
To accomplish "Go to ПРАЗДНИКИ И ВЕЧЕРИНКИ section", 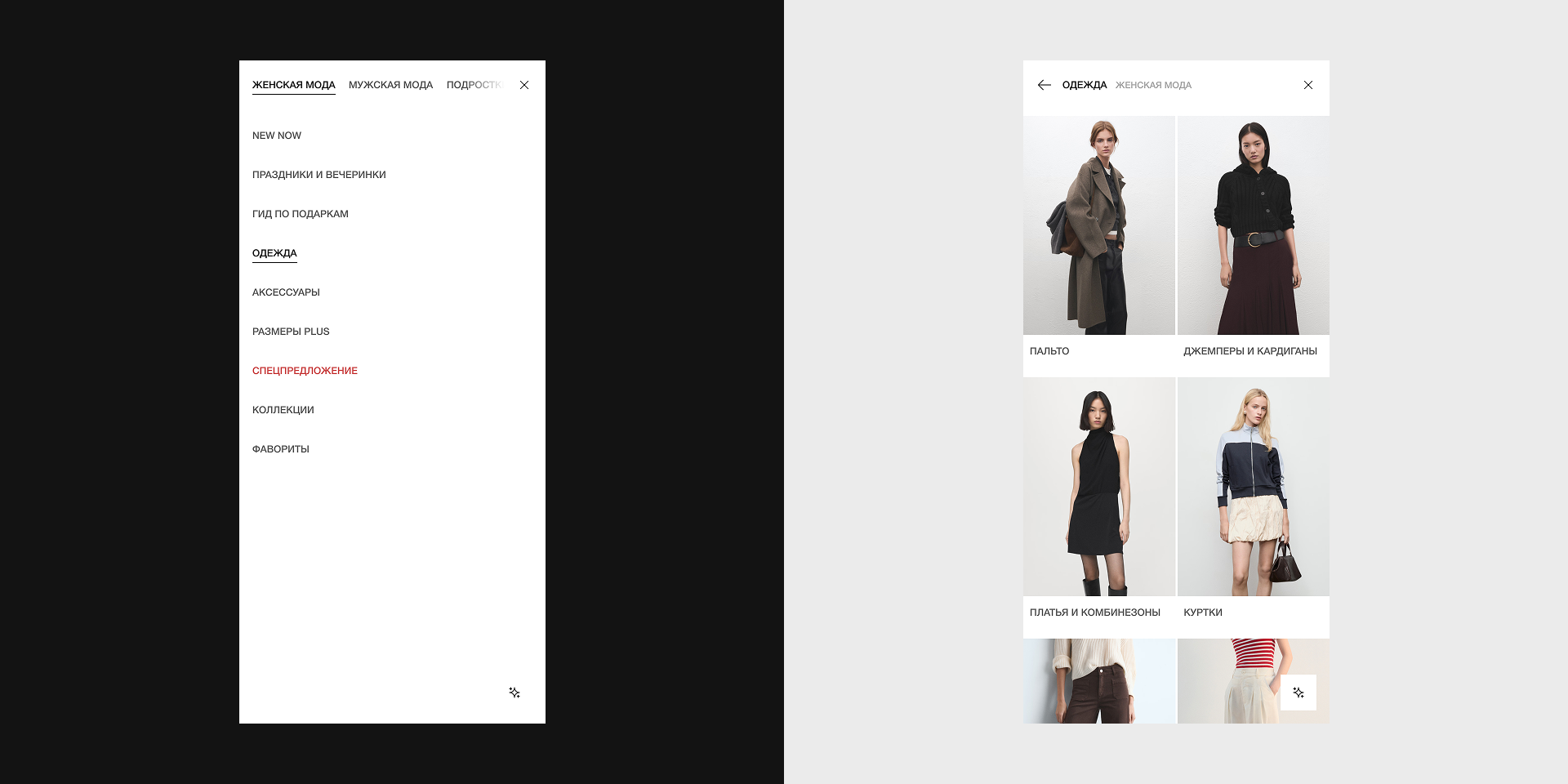I will [x=318, y=175].
